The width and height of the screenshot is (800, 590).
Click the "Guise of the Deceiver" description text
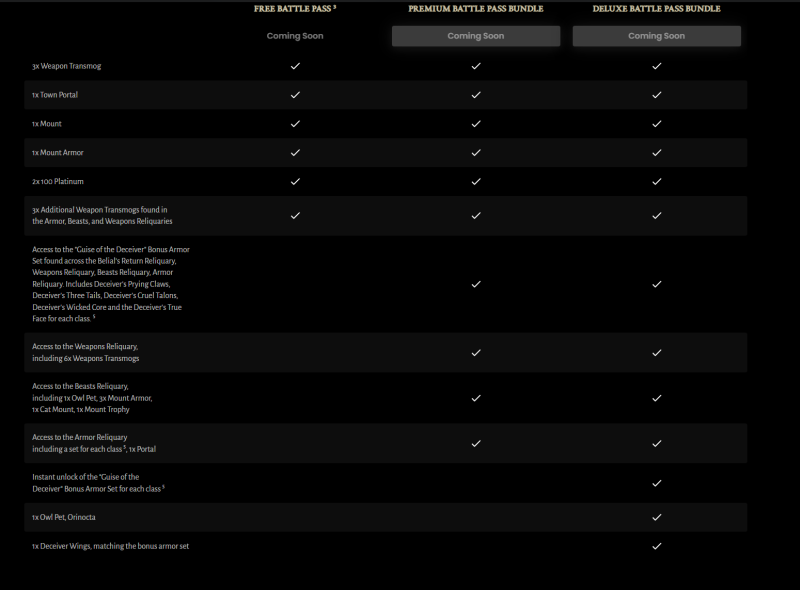point(110,284)
